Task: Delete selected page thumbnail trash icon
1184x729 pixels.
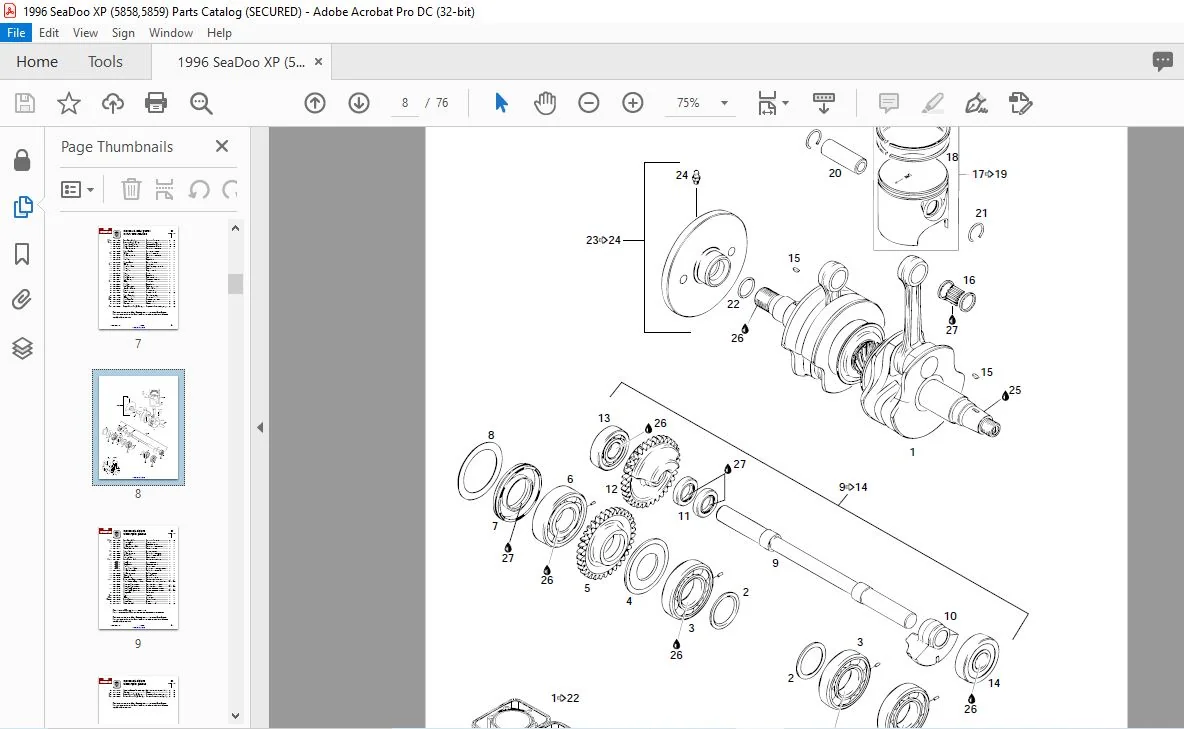Action: [x=131, y=189]
